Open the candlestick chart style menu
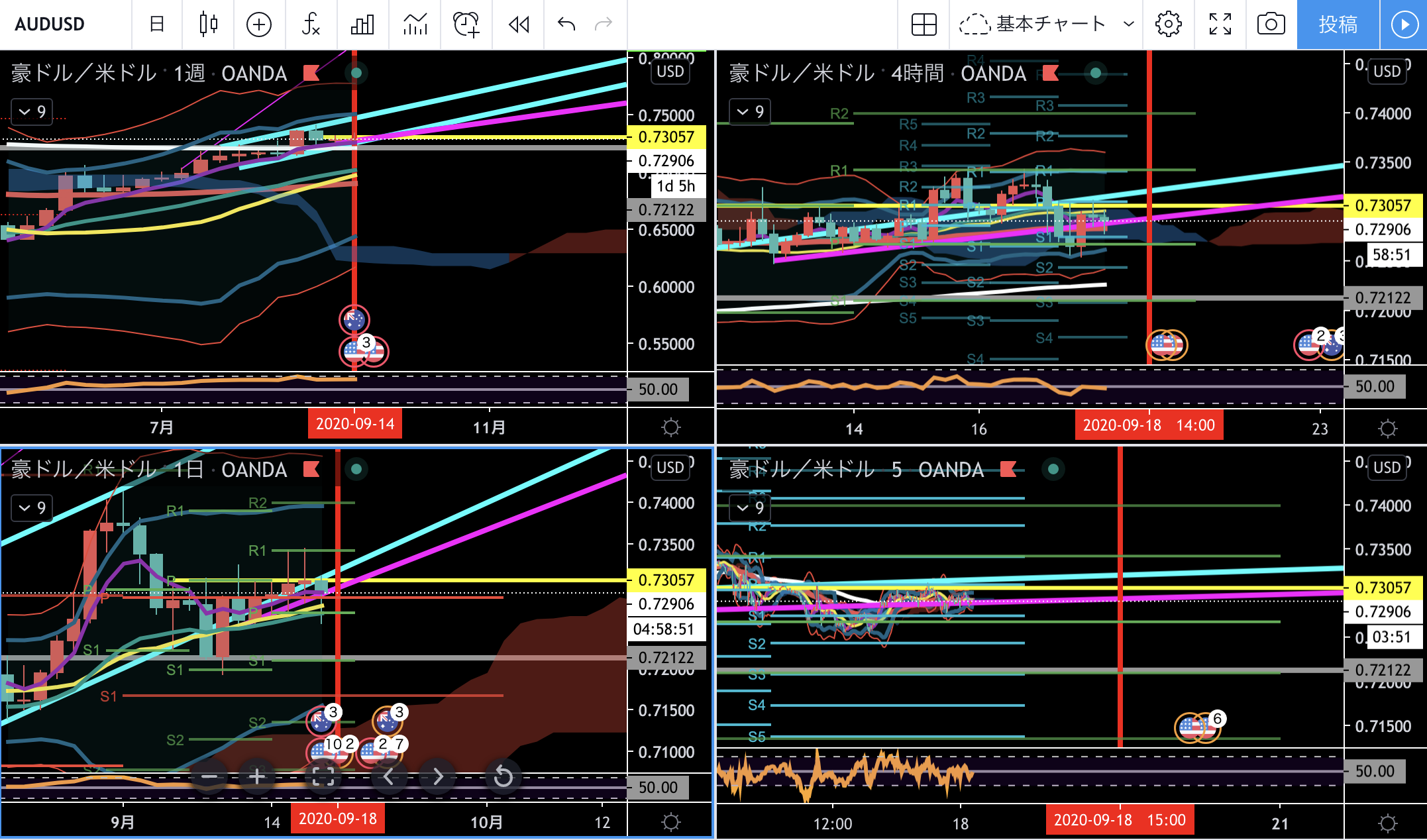The height and width of the screenshot is (840, 1427). pos(208,25)
